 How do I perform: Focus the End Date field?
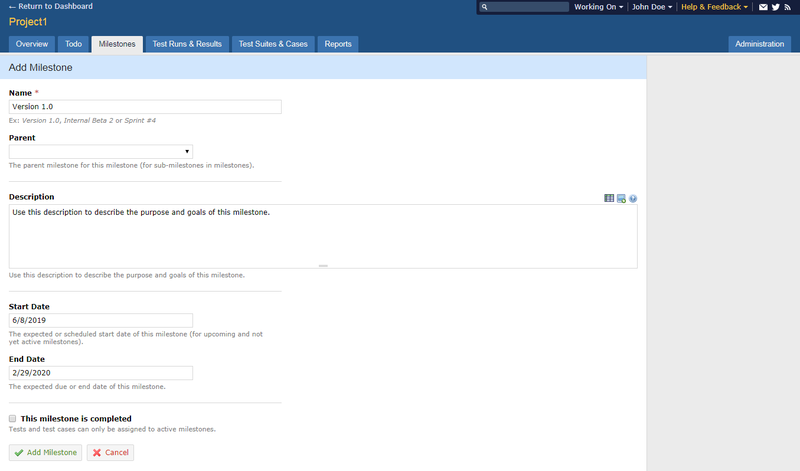tap(101, 373)
